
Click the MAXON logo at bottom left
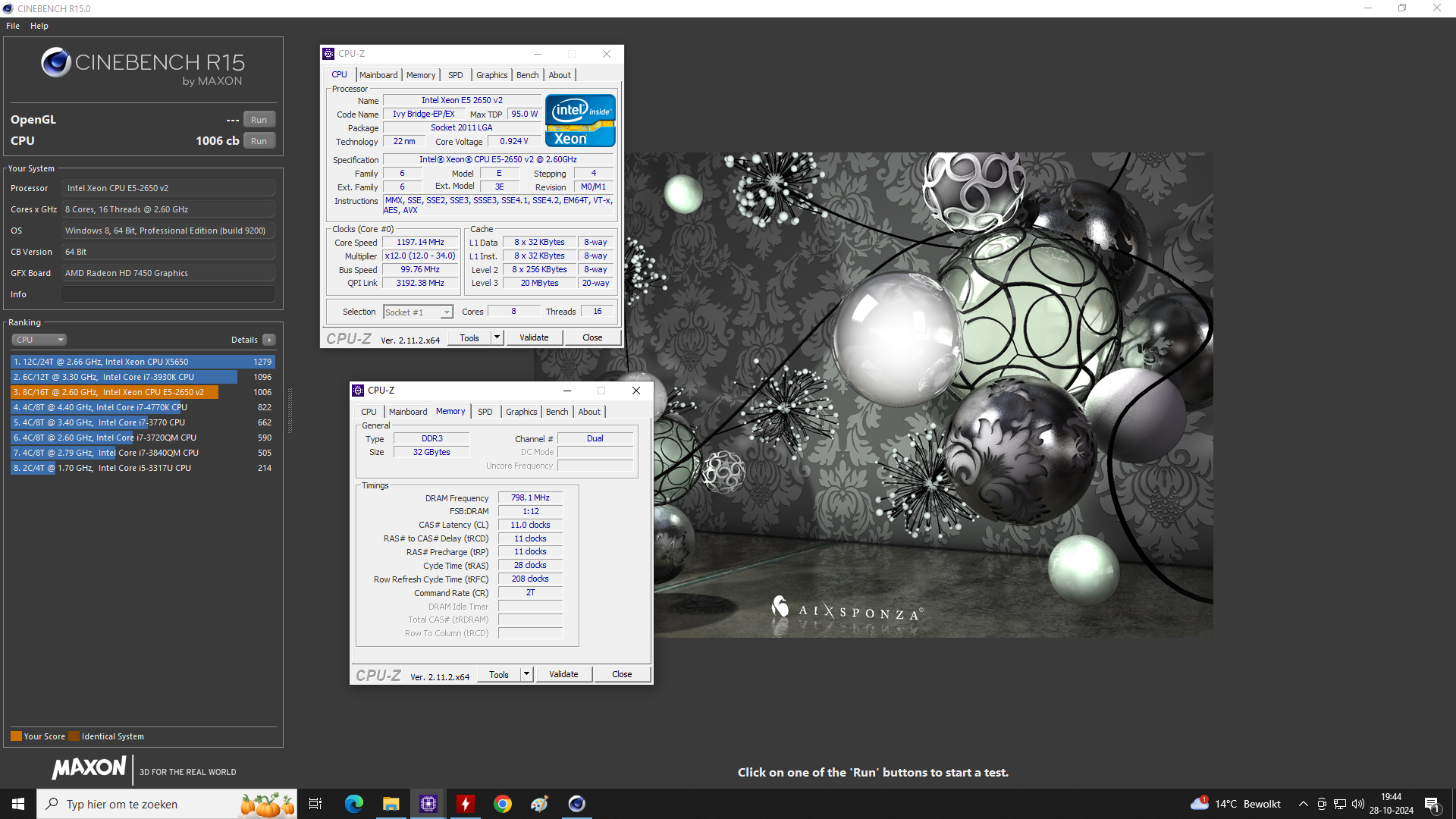[x=89, y=768]
